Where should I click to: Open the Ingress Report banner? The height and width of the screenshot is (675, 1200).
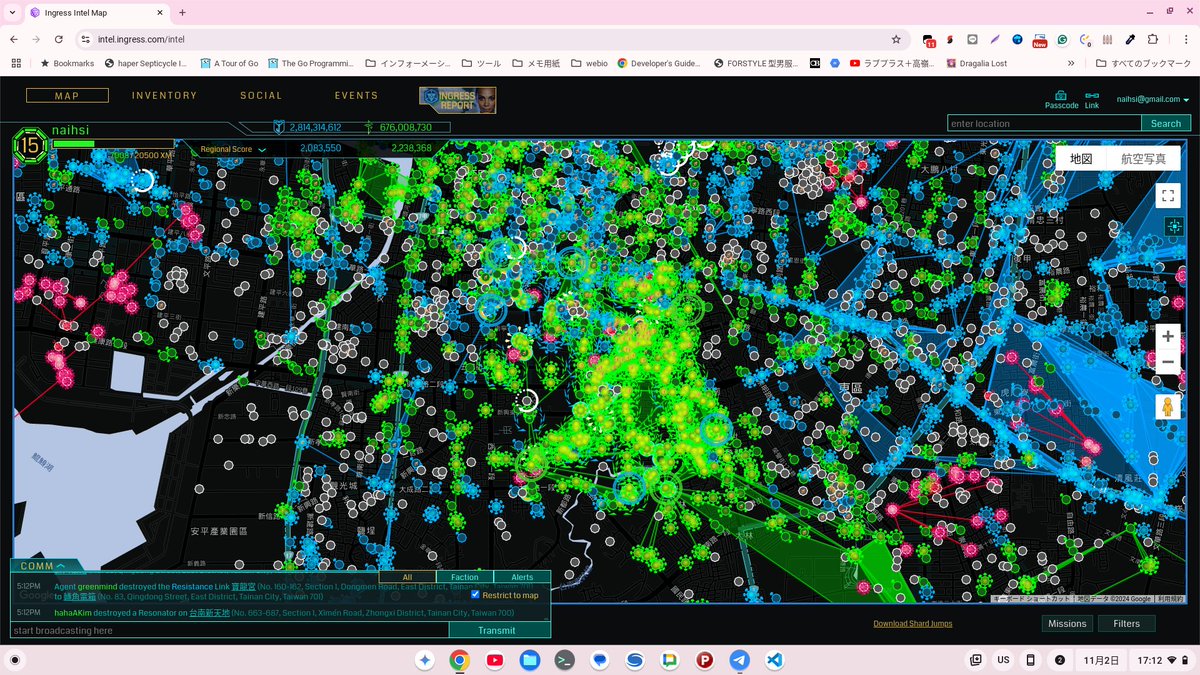(x=458, y=99)
